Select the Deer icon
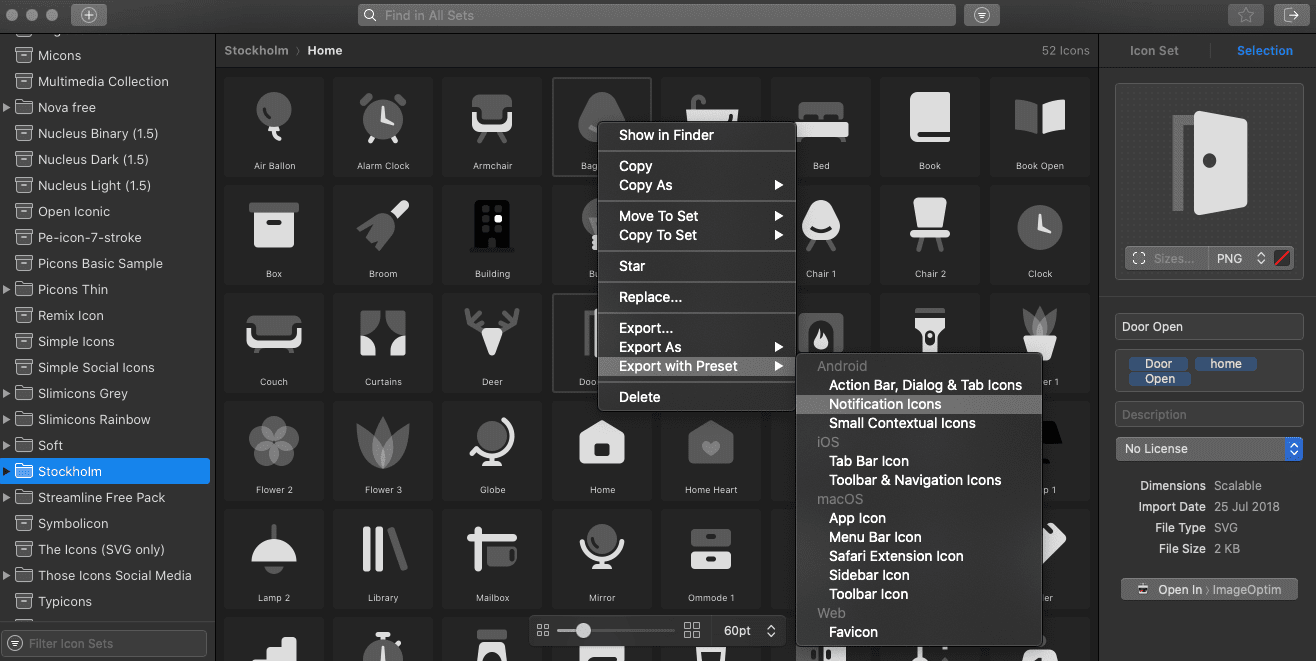The image size is (1316, 661). click(492, 343)
